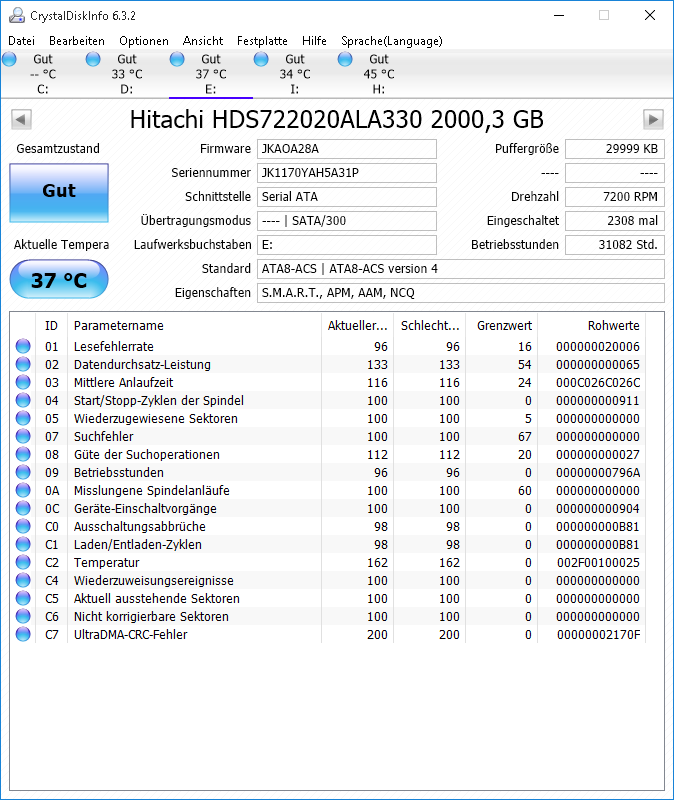Close the CrystalDiskInfo window

650,15
